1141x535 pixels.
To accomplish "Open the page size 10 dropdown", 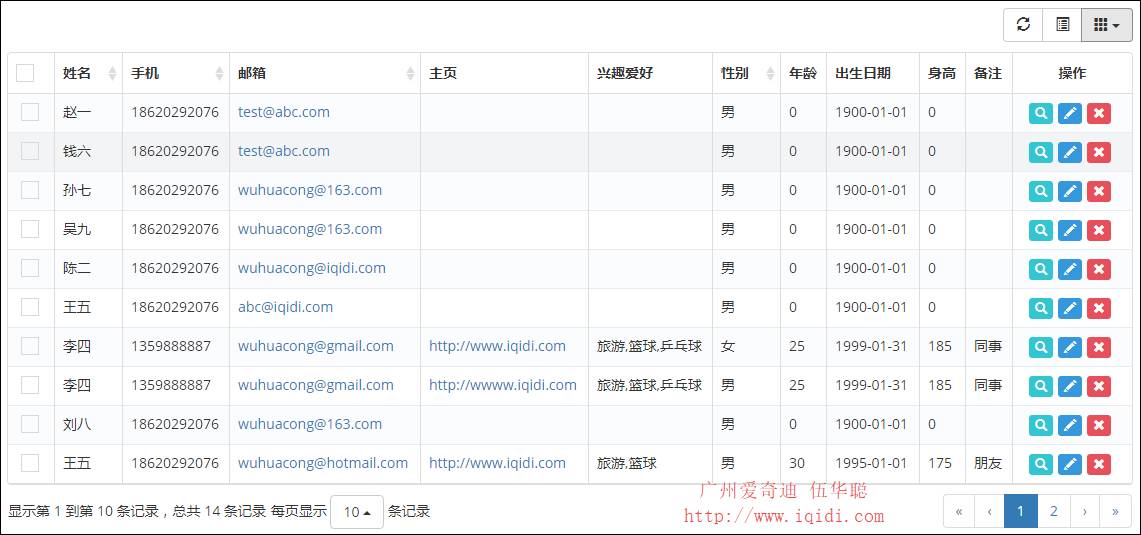I will [357, 512].
